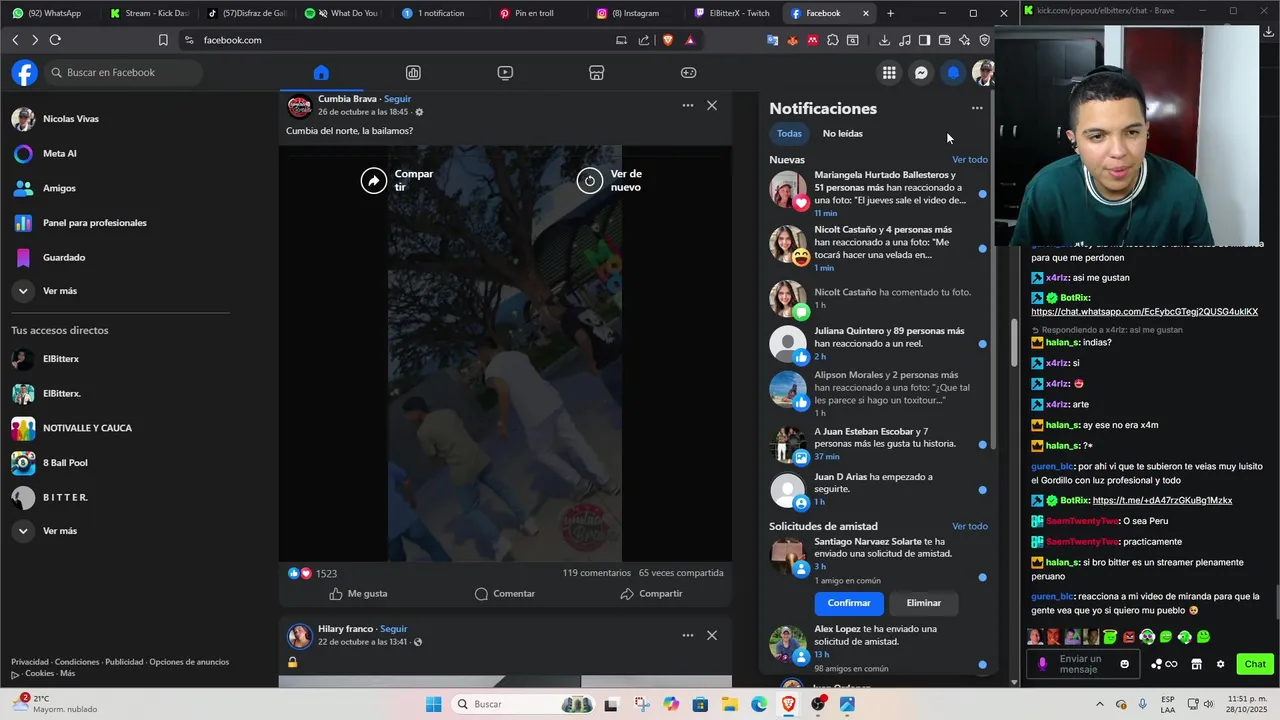Screen dimensions: 1280x720
Task: Focus the Buscar en Facebook search field
Action: (124, 73)
